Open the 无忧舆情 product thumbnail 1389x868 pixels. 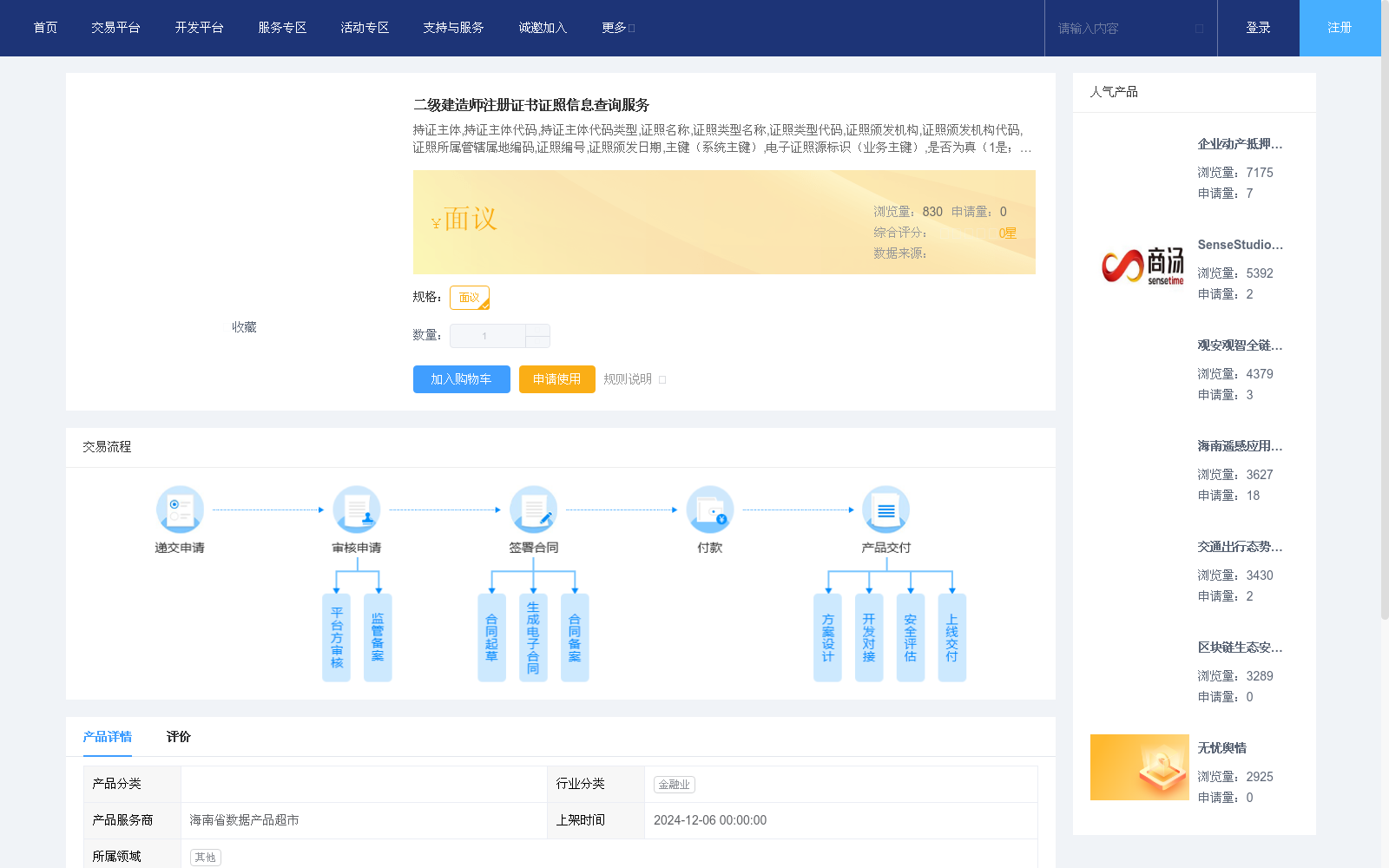tap(1140, 767)
